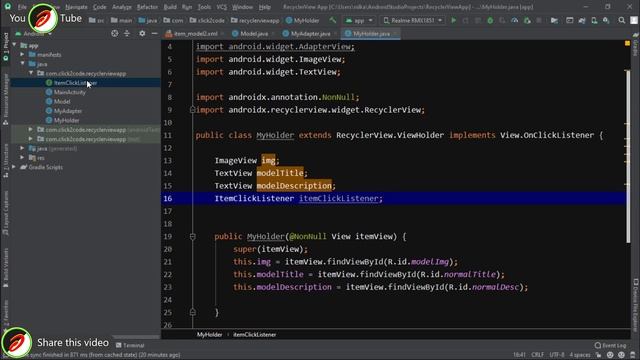Collapse the app module node
Image resolution: width=640 pixels, height=360 pixels.
[14, 45]
